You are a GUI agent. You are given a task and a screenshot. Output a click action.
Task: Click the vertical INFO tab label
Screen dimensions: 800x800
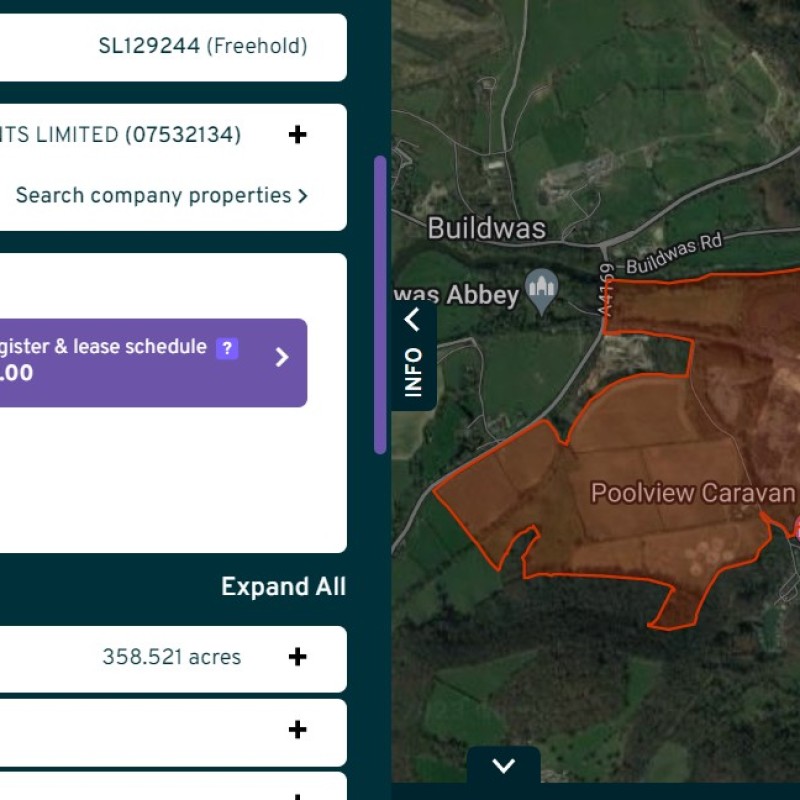point(413,372)
